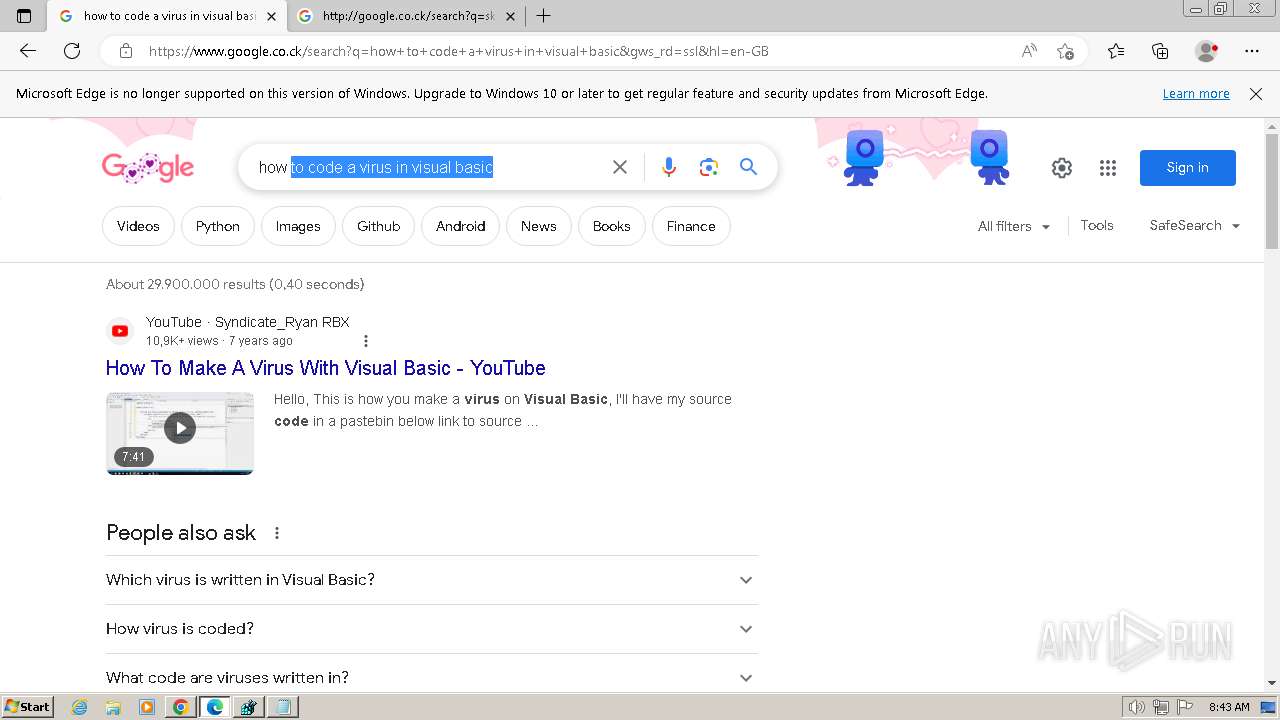
Task: Filter results by Books
Action: pyautogui.click(x=611, y=226)
